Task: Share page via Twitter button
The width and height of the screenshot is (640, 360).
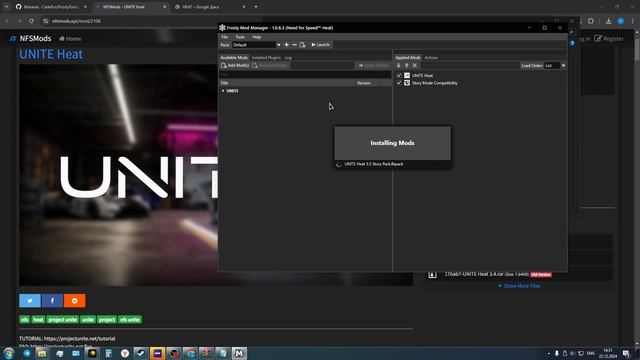Action: (x=30, y=301)
